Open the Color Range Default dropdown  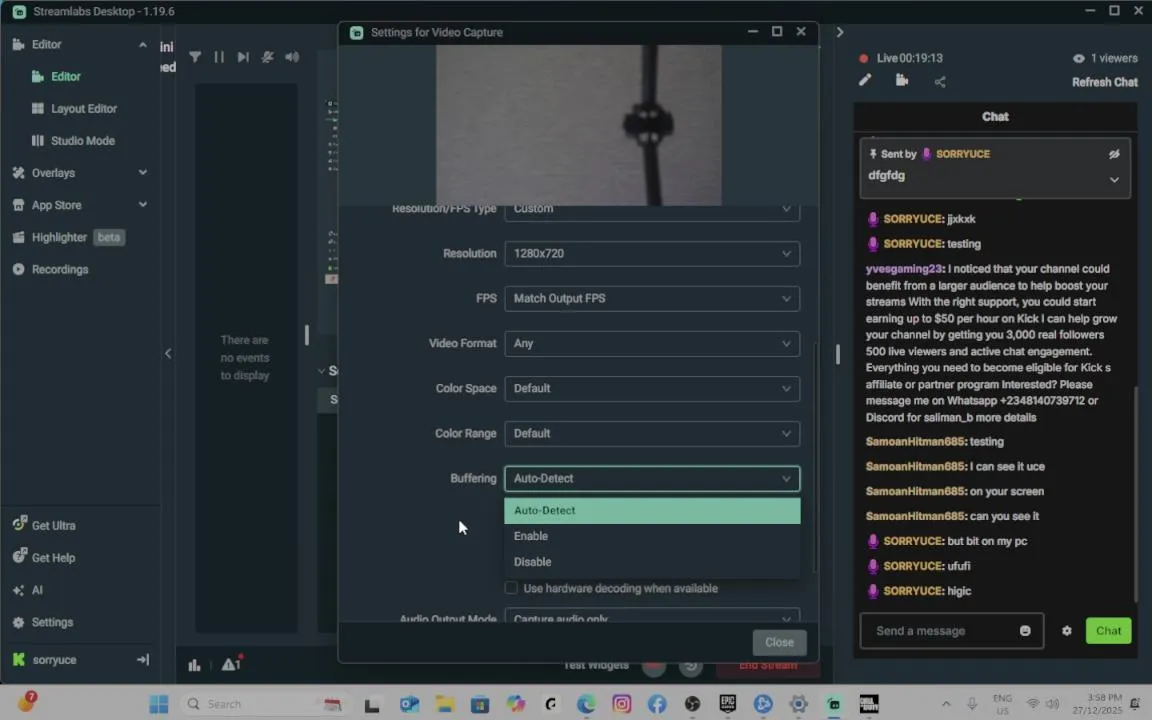[652, 433]
